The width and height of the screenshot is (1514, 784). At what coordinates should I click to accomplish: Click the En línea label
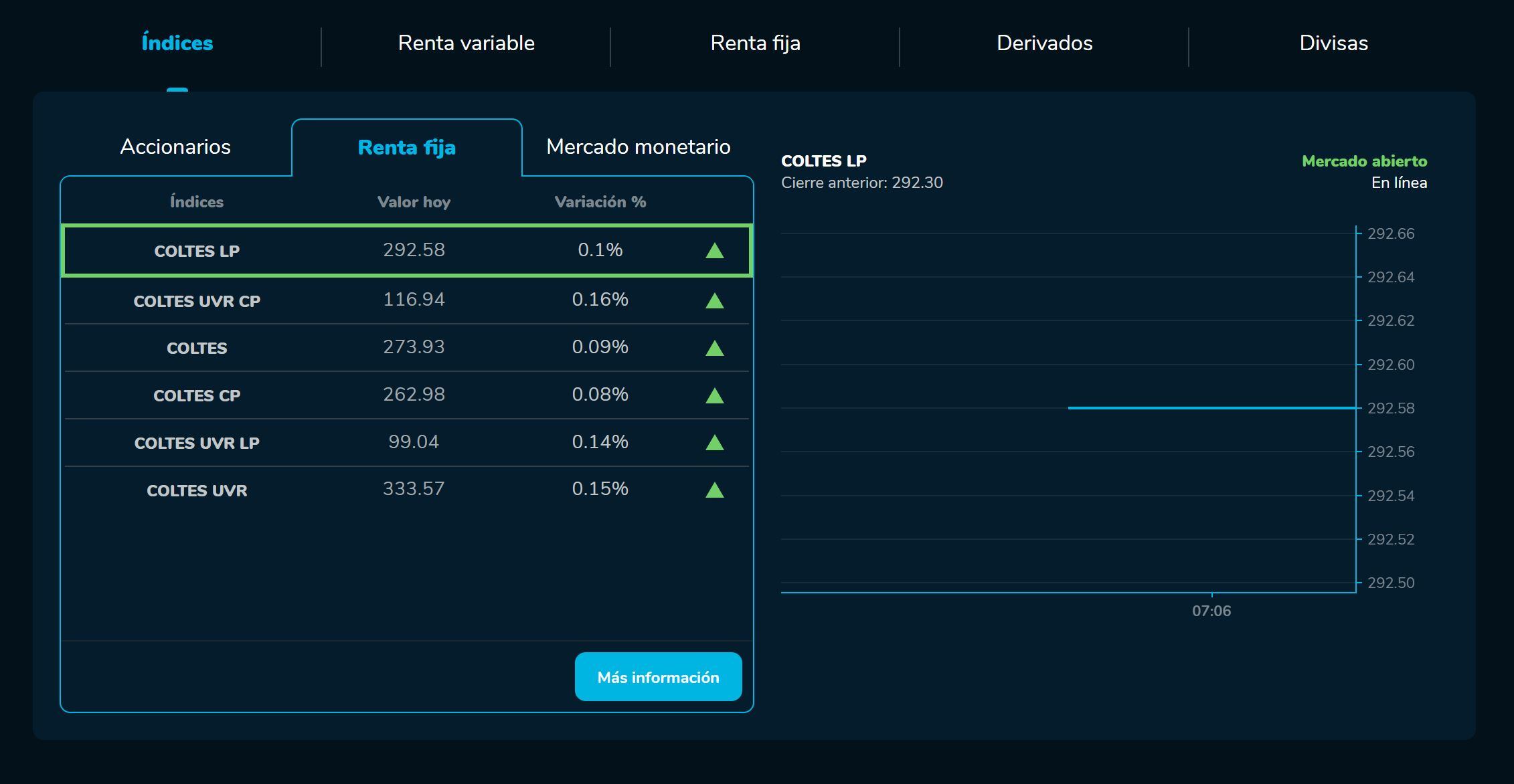pos(1398,182)
